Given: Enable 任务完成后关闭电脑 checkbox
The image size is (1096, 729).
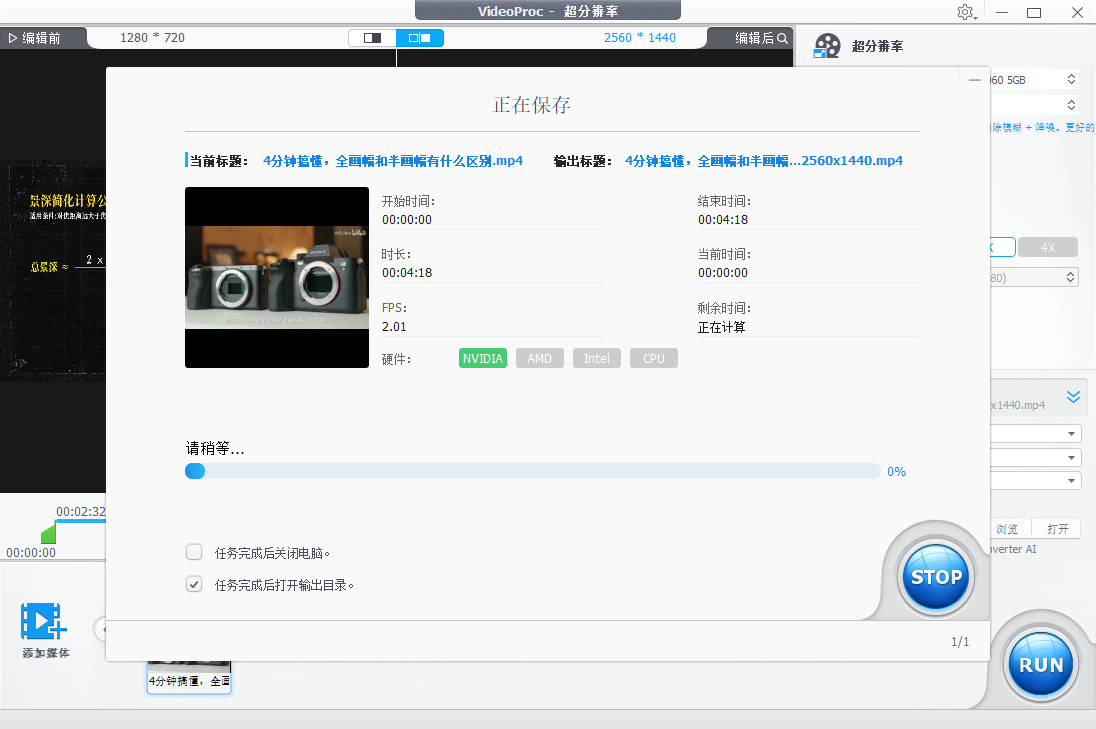Looking at the screenshot, I should tap(194, 551).
